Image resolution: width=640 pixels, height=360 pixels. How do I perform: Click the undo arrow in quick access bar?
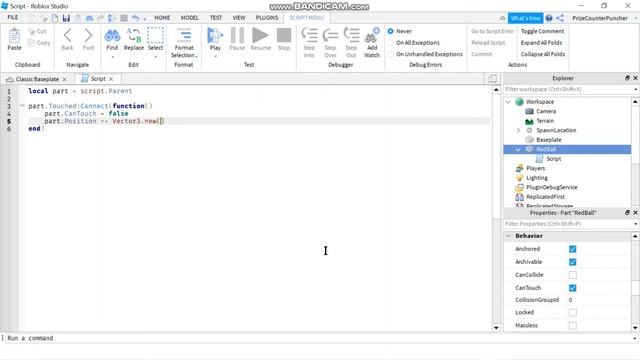135,18
